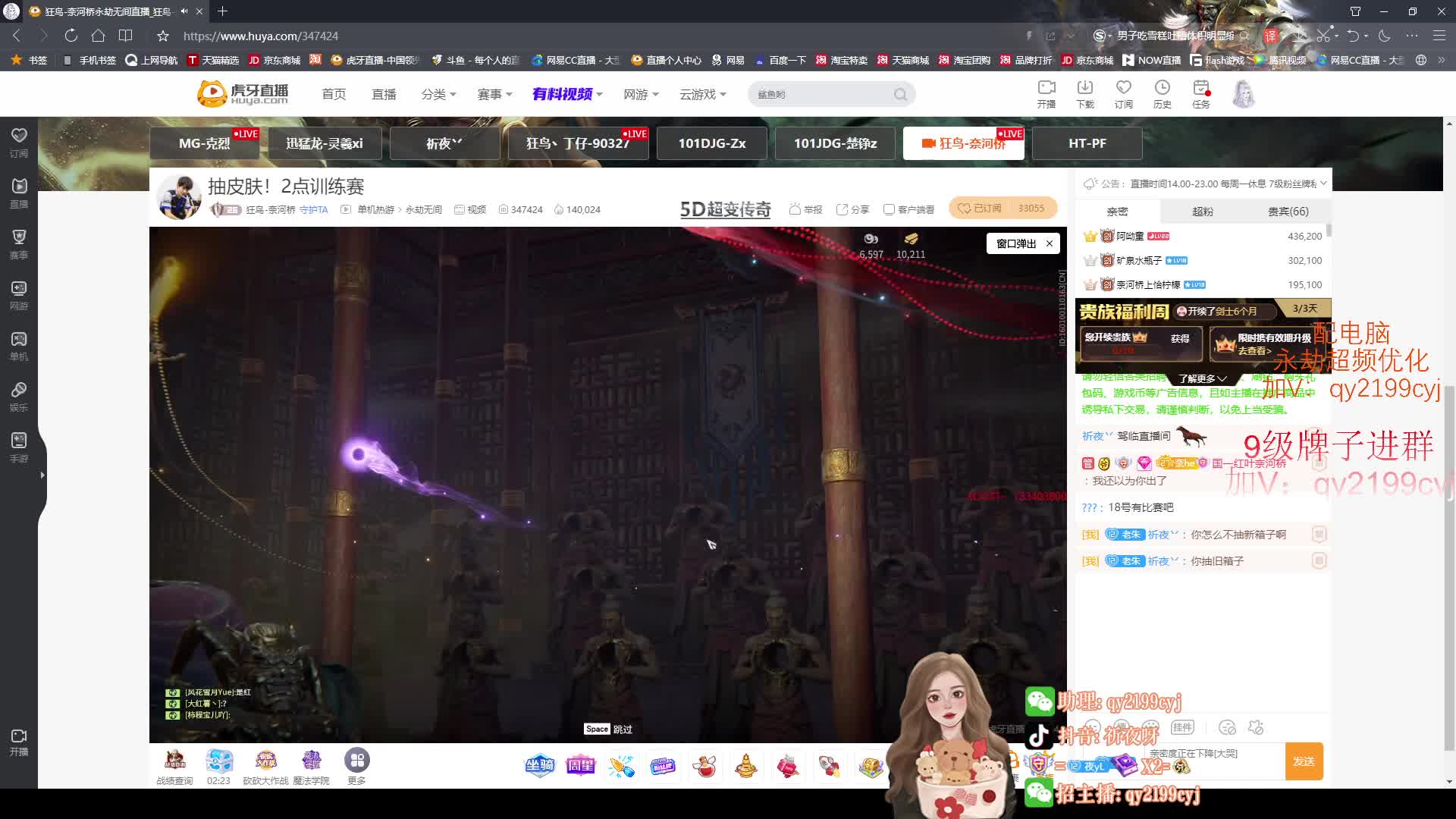Click the 下载 download icon in header
Screen dimensions: 1456x819
pos(1085,94)
